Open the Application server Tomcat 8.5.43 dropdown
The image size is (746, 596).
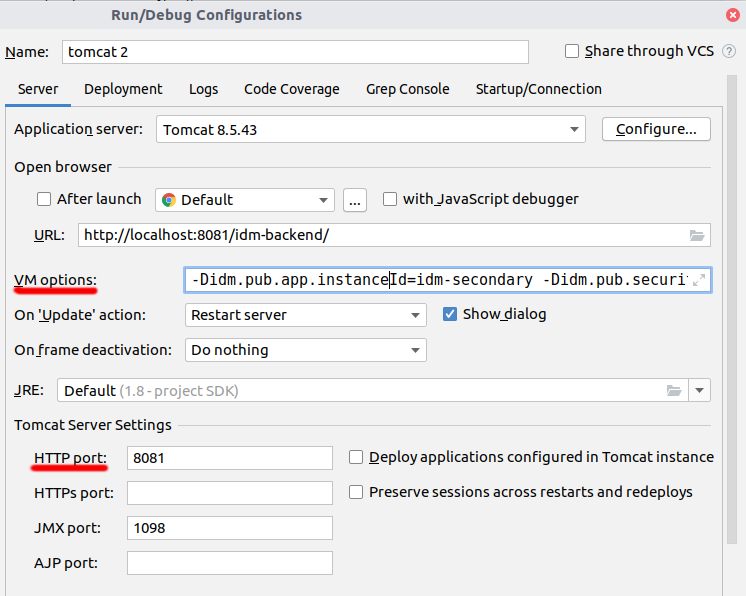tap(371, 129)
